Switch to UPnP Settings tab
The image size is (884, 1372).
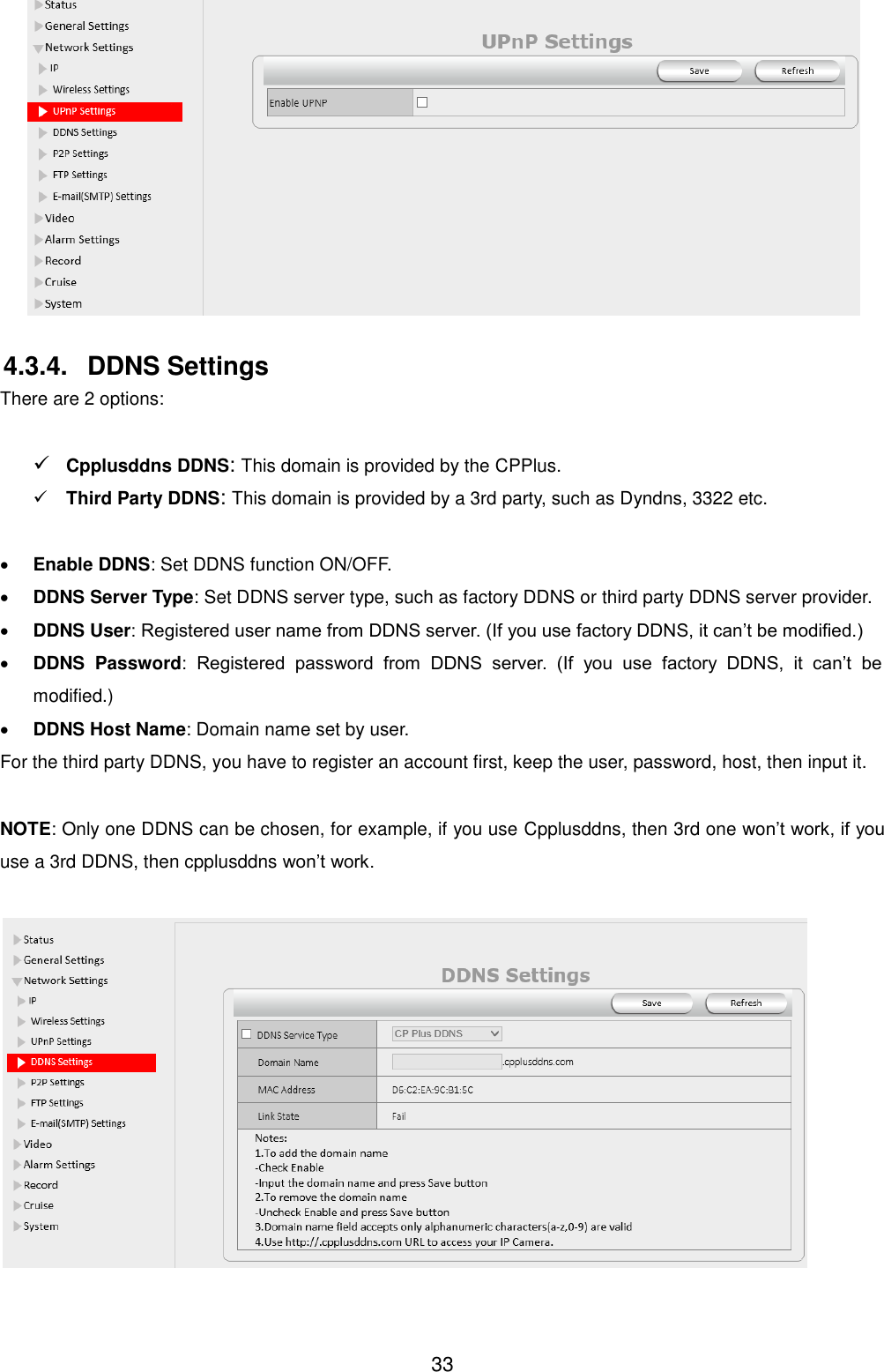[x=105, y=111]
